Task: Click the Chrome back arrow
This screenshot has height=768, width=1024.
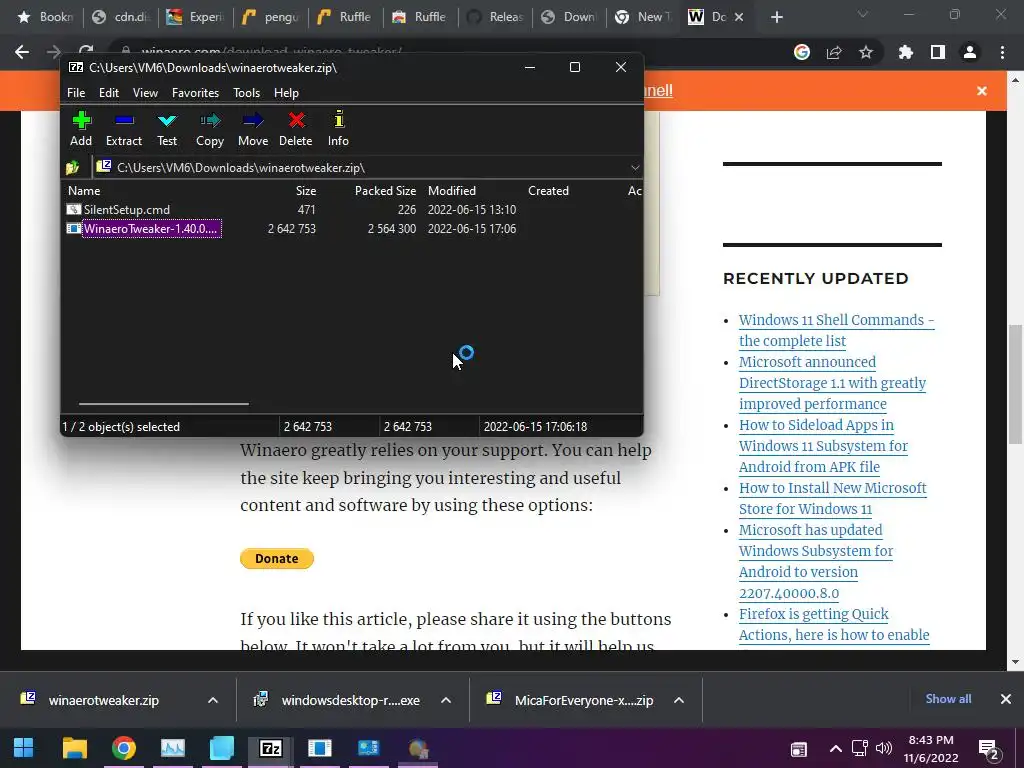Action: tap(22, 52)
